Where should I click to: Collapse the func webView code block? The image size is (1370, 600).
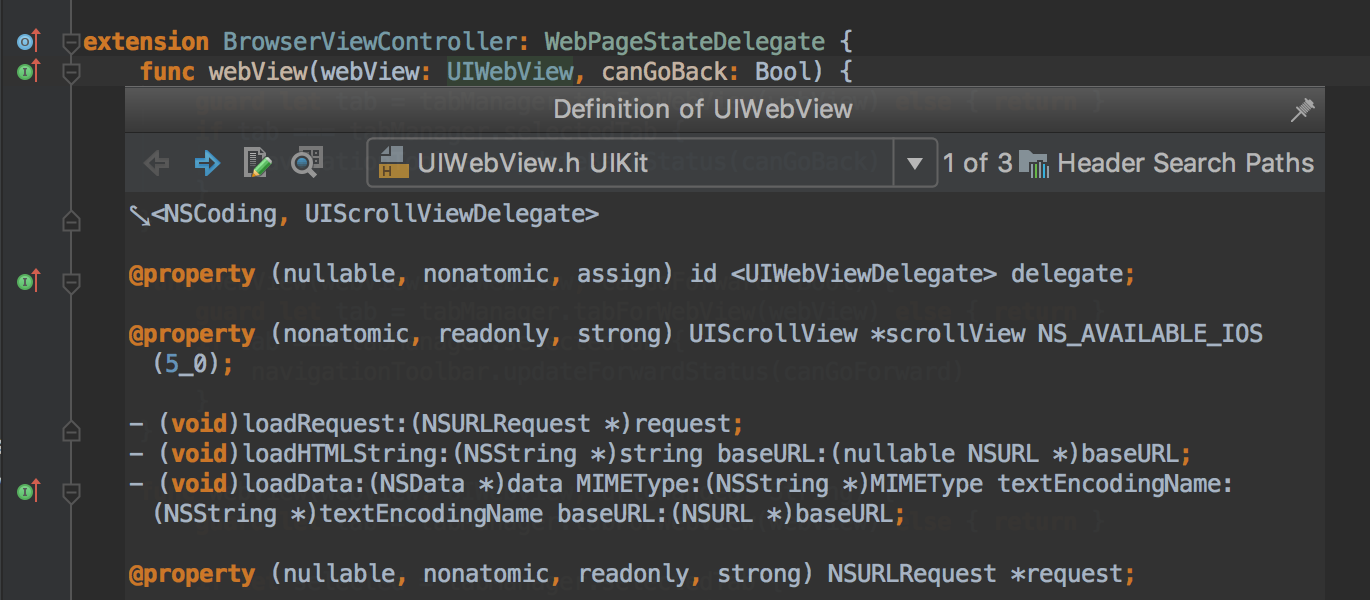tap(70, 73)
